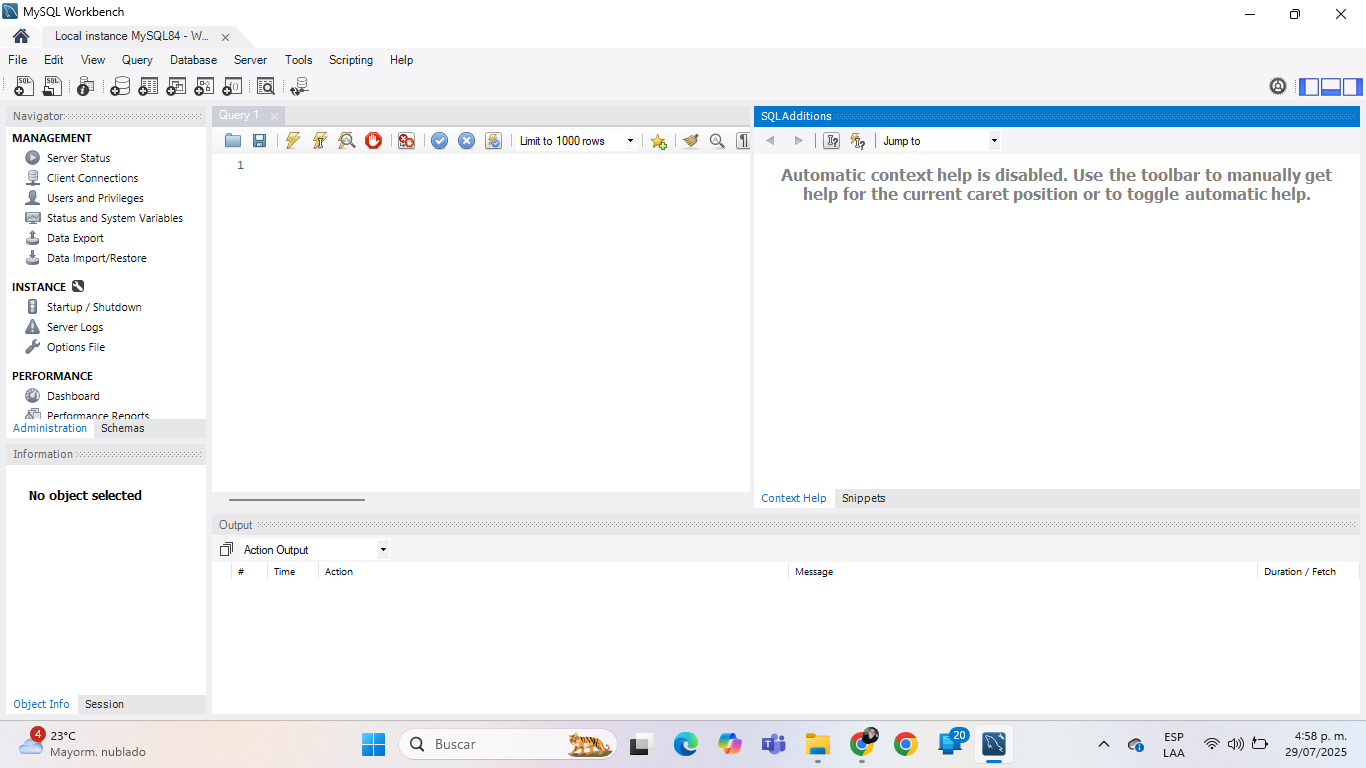Open Startup / Shutdown
1366x768 pixels.
pos(94,307)
